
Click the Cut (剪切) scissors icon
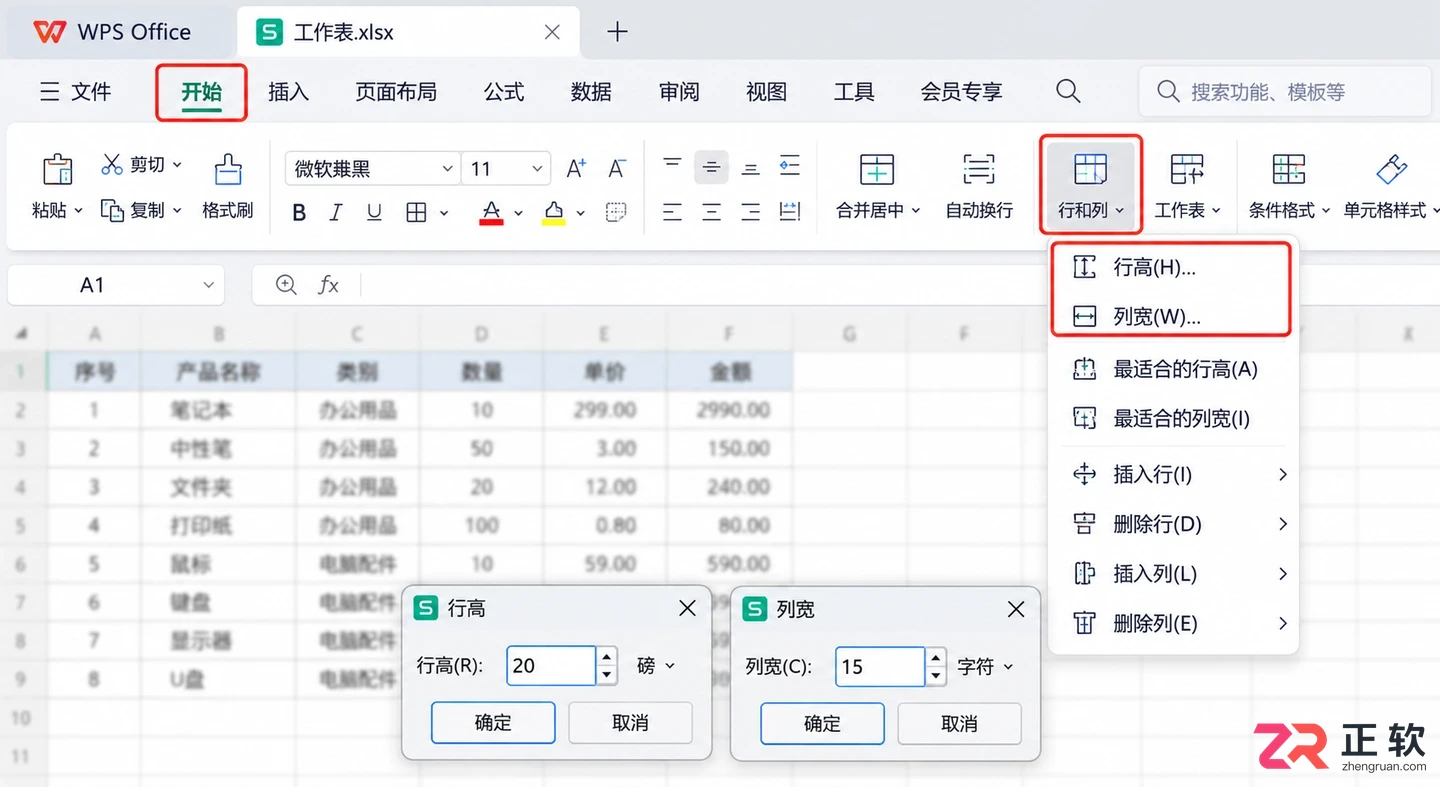point(112,164)
